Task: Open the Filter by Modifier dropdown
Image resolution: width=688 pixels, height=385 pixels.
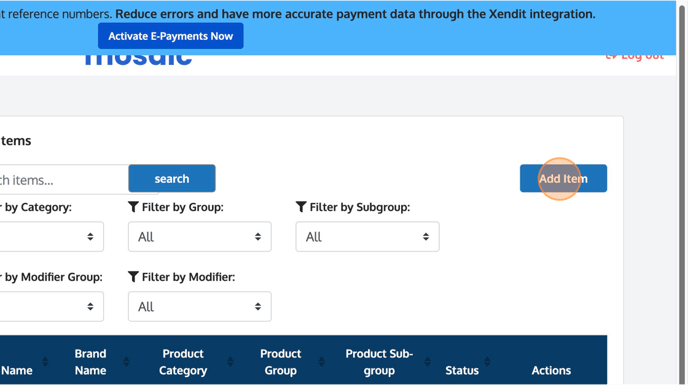Action: point(200,306)
